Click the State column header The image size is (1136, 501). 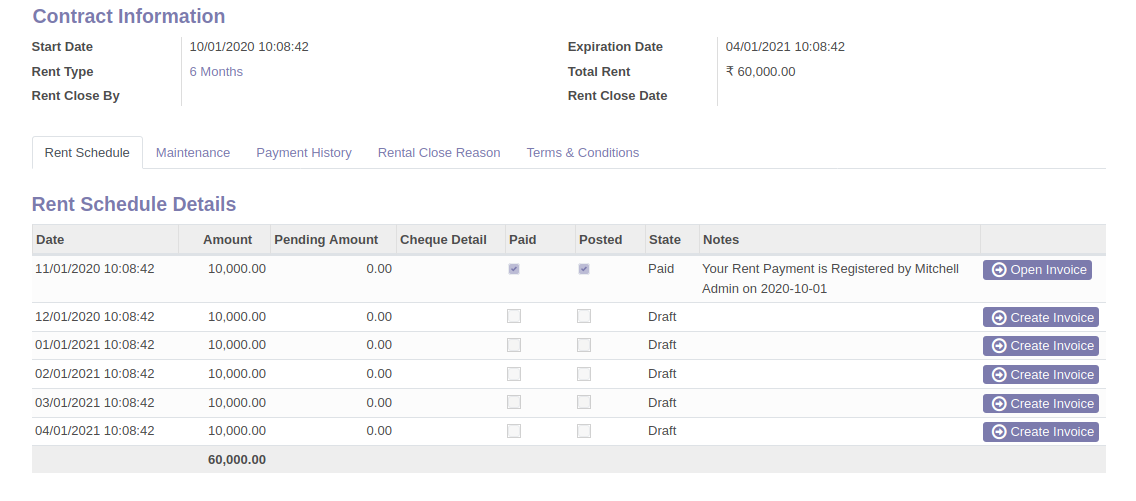coord(672,240)
